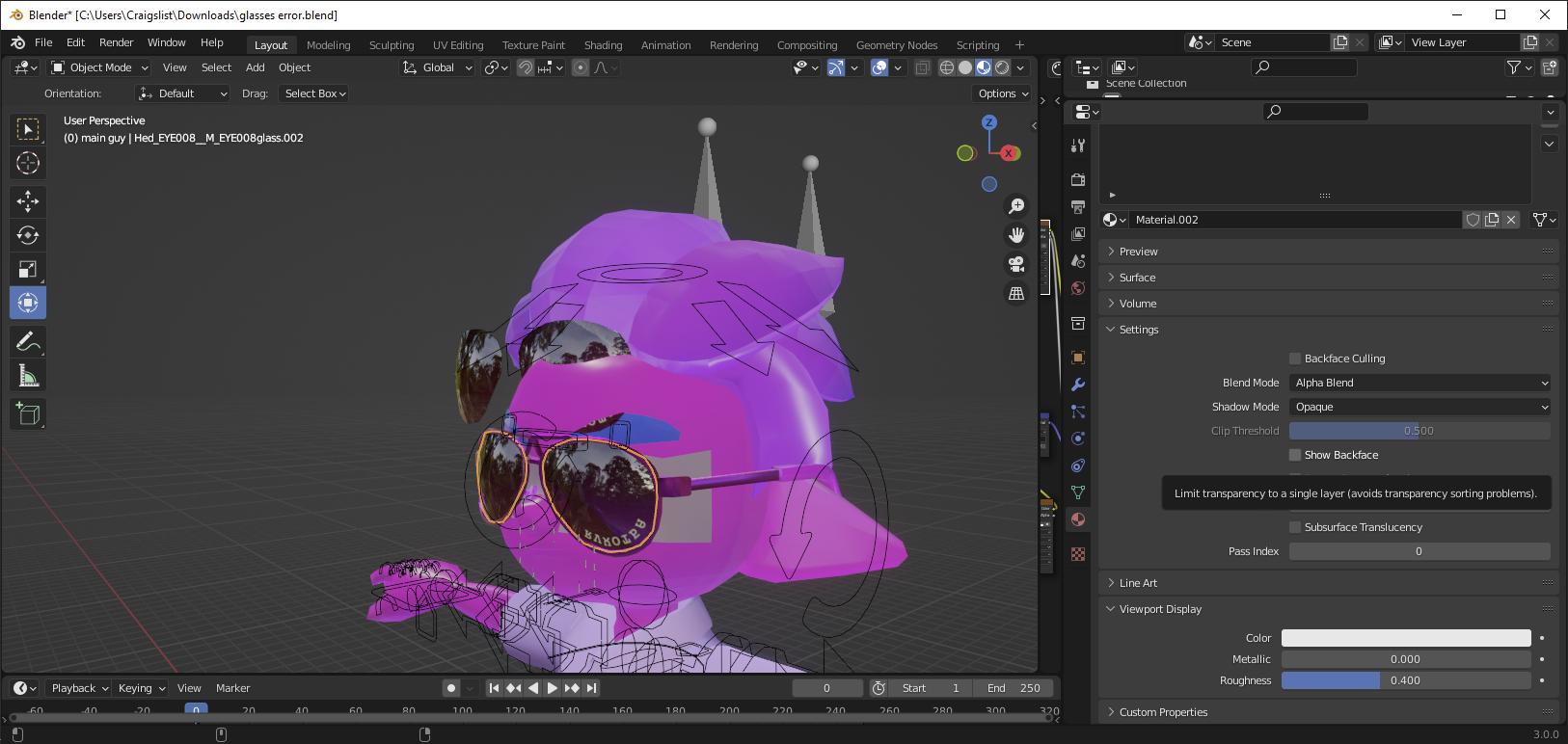Open the View Layer properties tab
Viewport: 1568px width, 744px height.
tap(1078, 234)
